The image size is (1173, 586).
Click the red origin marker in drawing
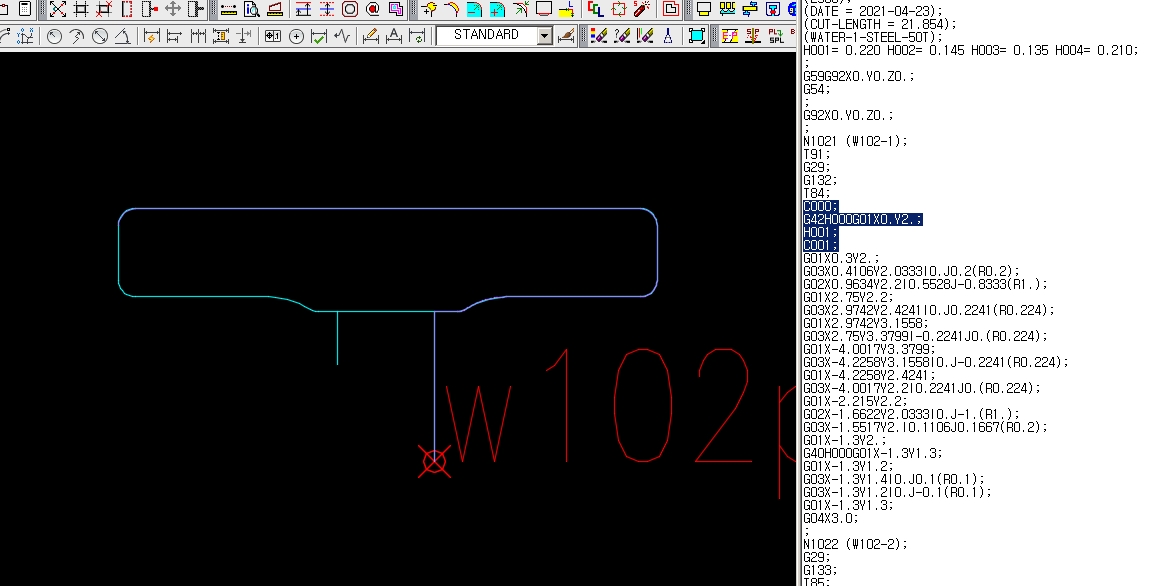tap(435, 462)
